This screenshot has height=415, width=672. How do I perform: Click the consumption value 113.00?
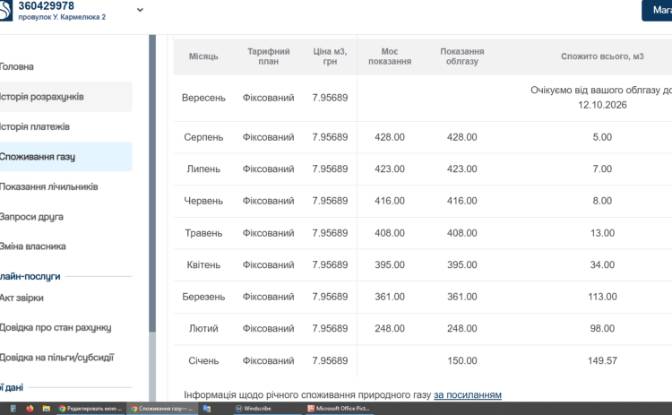[602, 297]
